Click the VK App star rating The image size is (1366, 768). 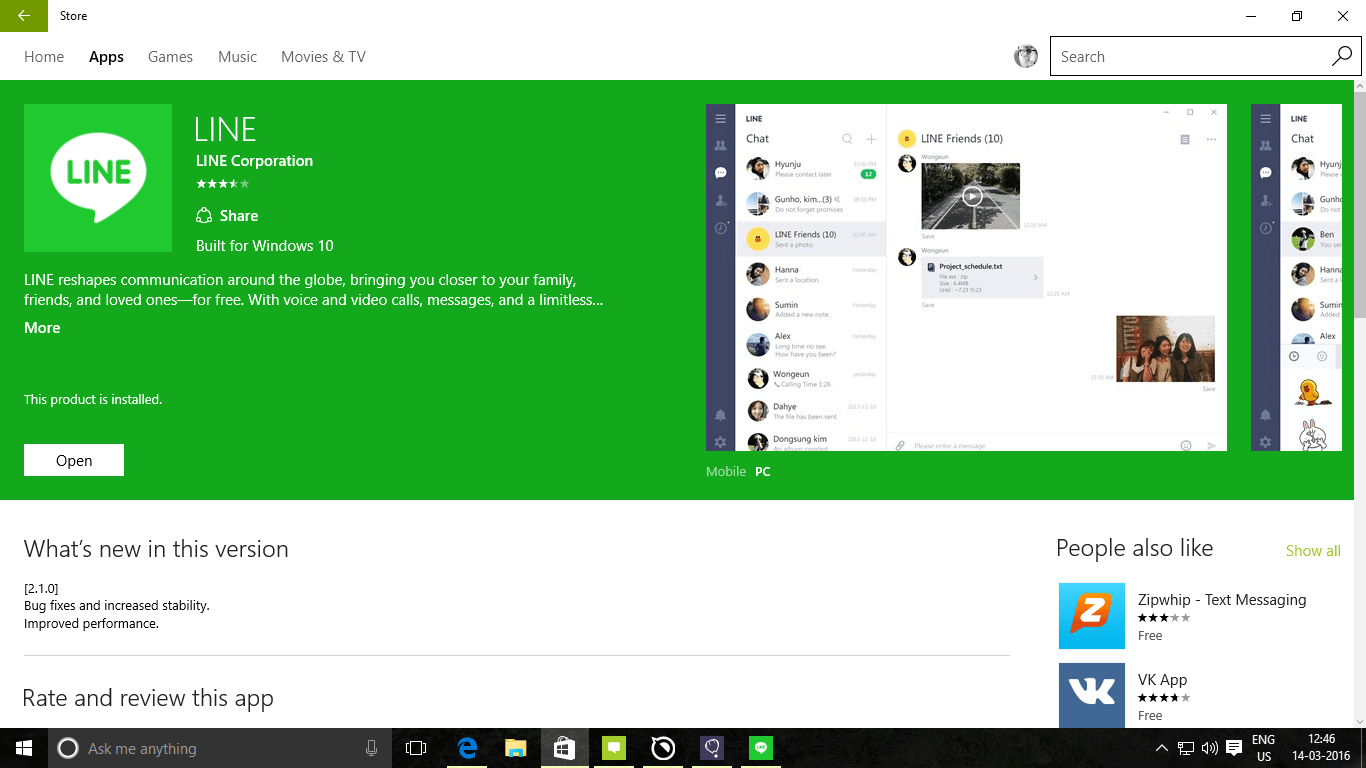click(1164, 698)
